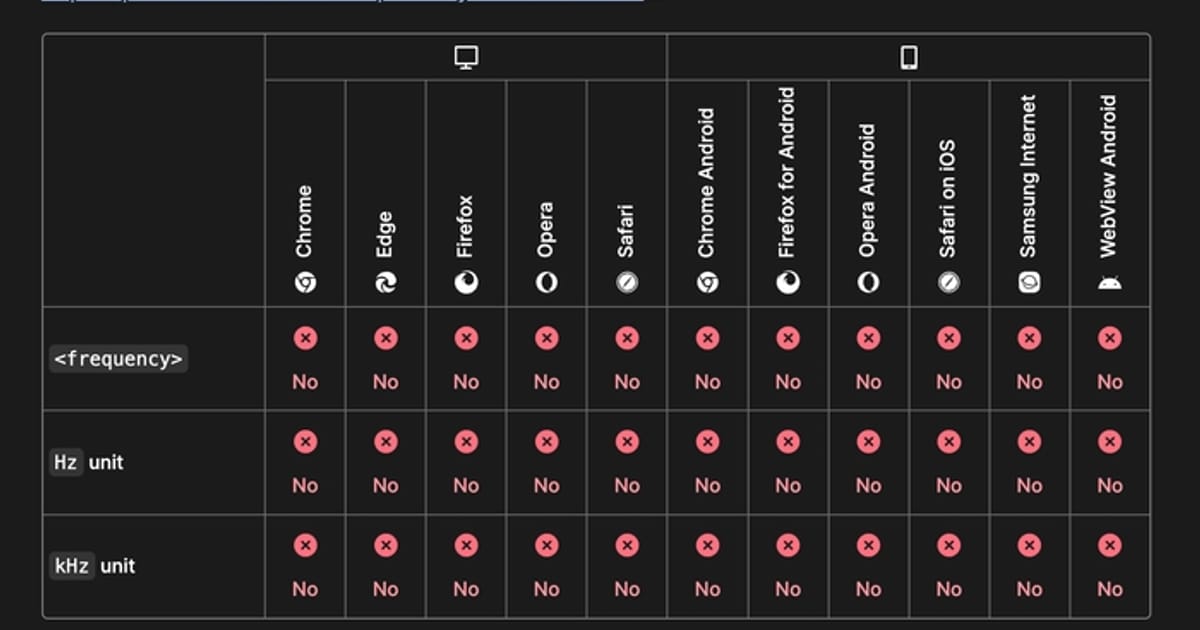Select the Firefox for Android icon
Viewport: 1200px width, 630px height.
click(x=788, y=282)
